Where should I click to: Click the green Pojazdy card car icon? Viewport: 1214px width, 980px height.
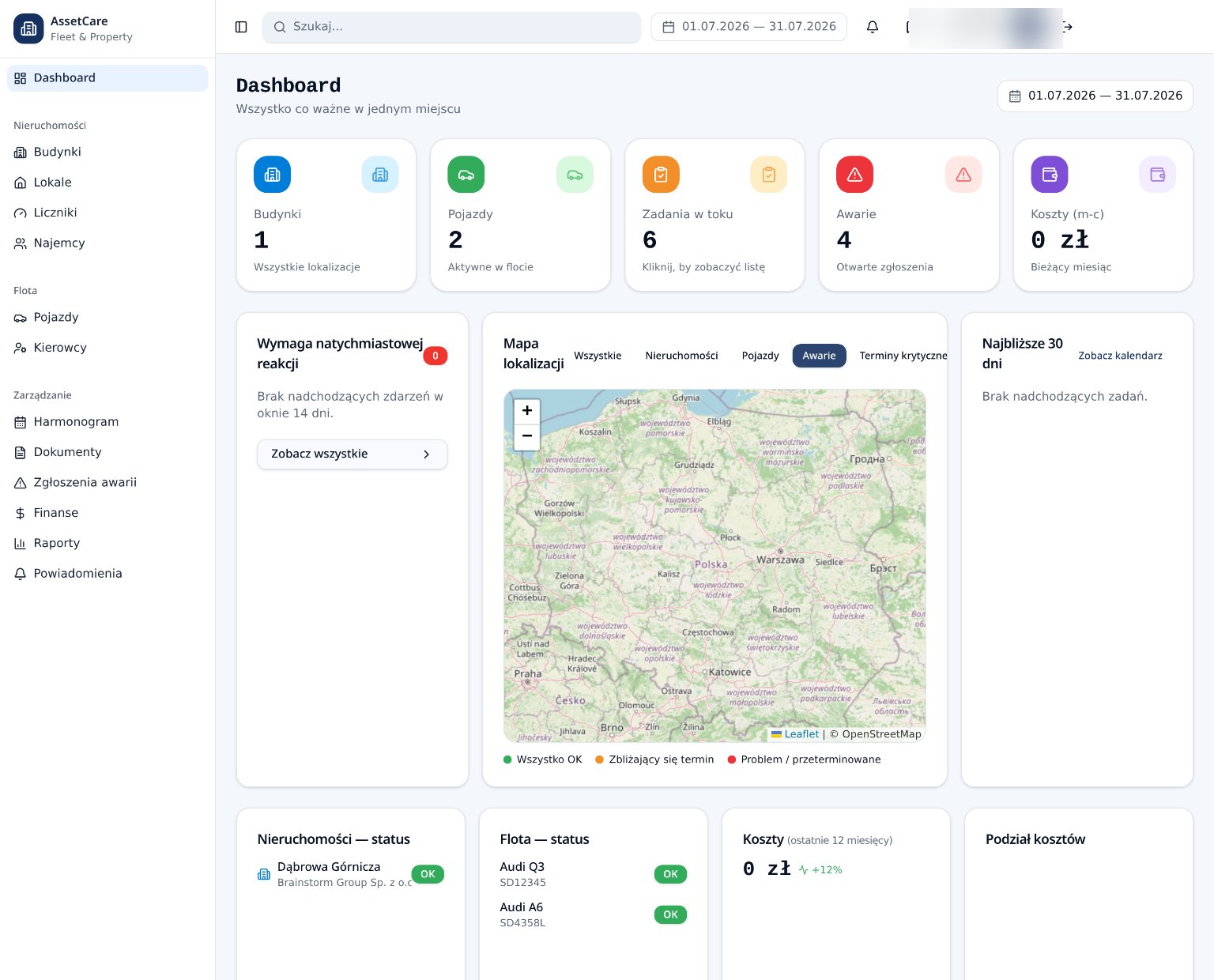pos(466,174)
